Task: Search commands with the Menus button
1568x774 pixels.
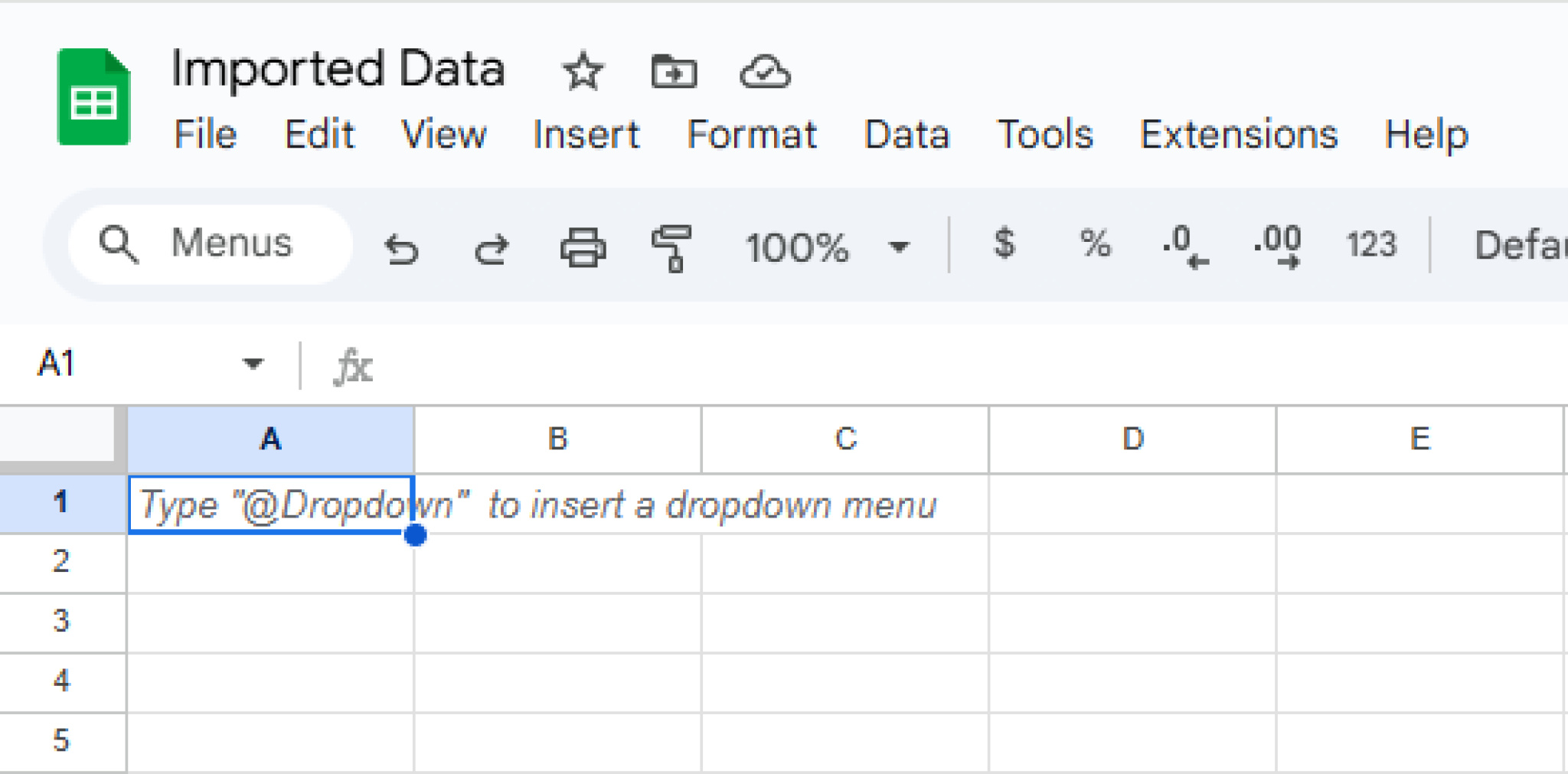Action: click(x=207, y=245)
